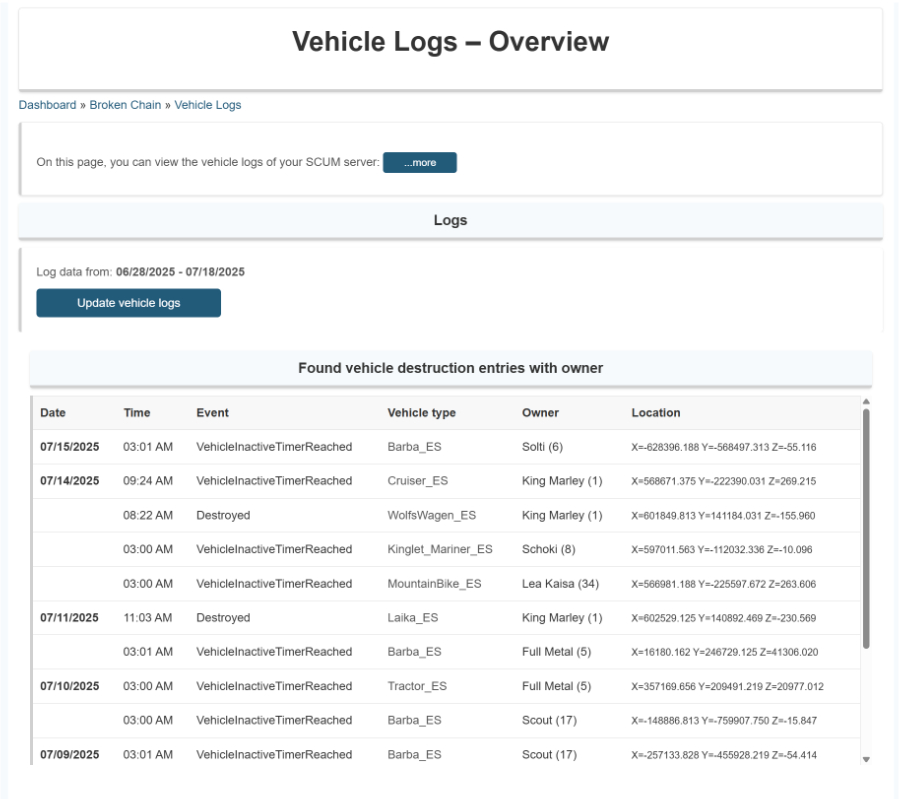Expand description with the ...more button

(x=419, y=163)
